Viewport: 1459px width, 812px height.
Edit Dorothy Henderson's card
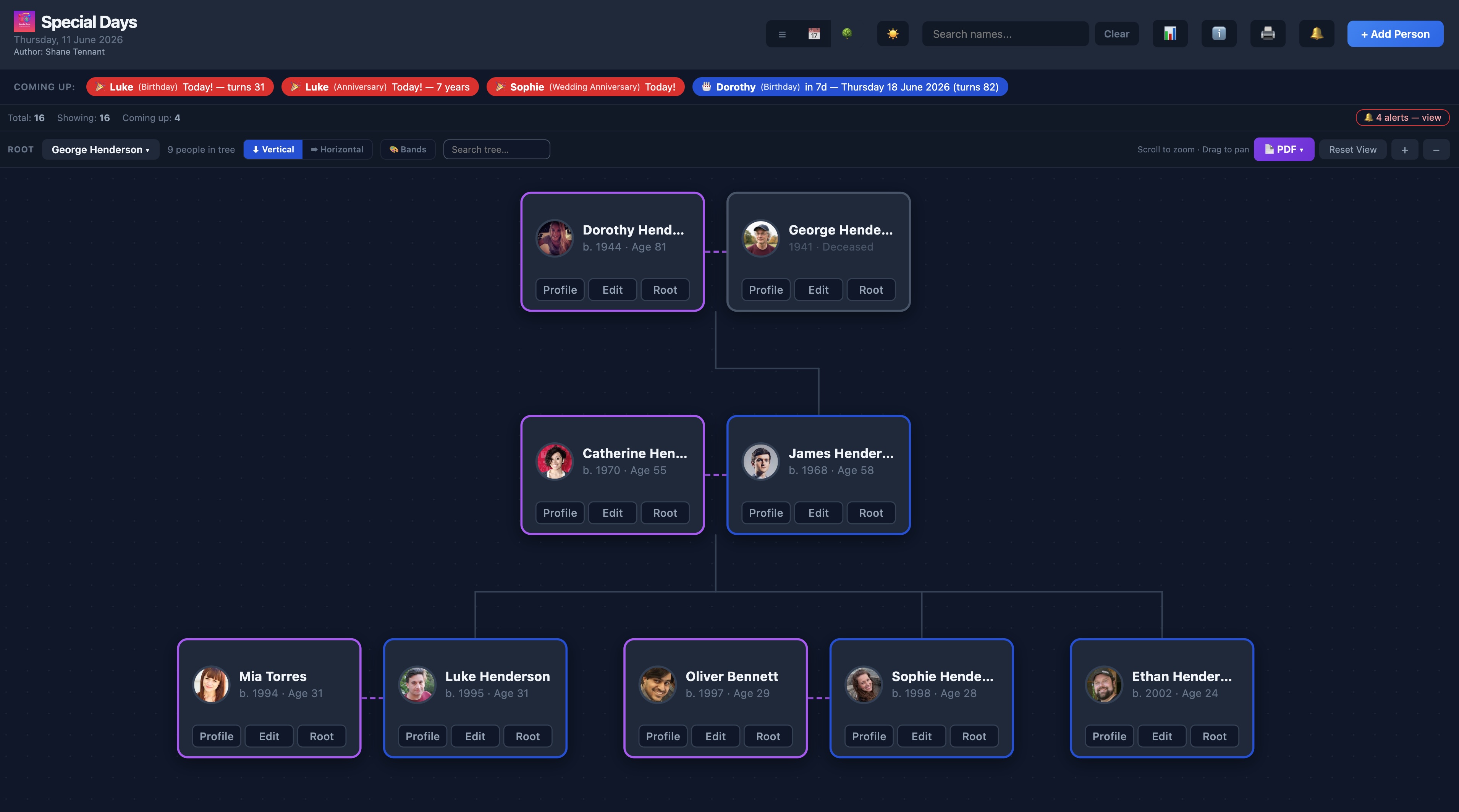click(612, 290)
